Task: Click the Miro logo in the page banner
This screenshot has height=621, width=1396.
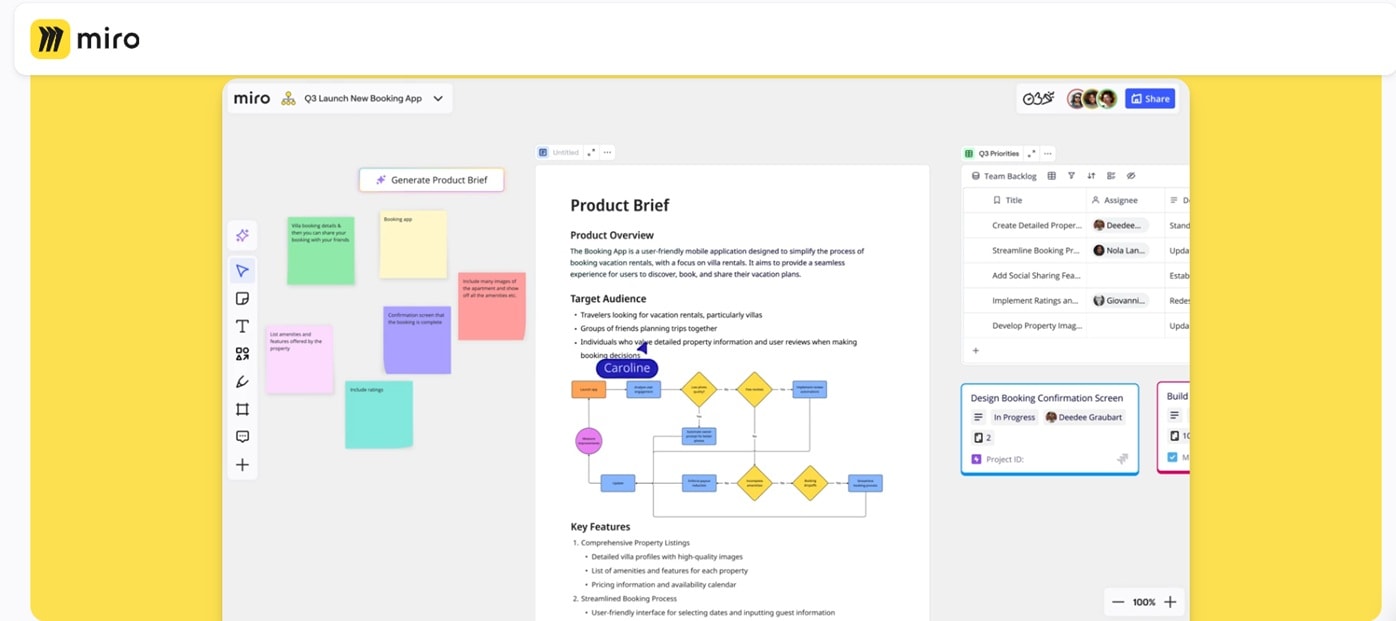Action: [x=85, y=39]
